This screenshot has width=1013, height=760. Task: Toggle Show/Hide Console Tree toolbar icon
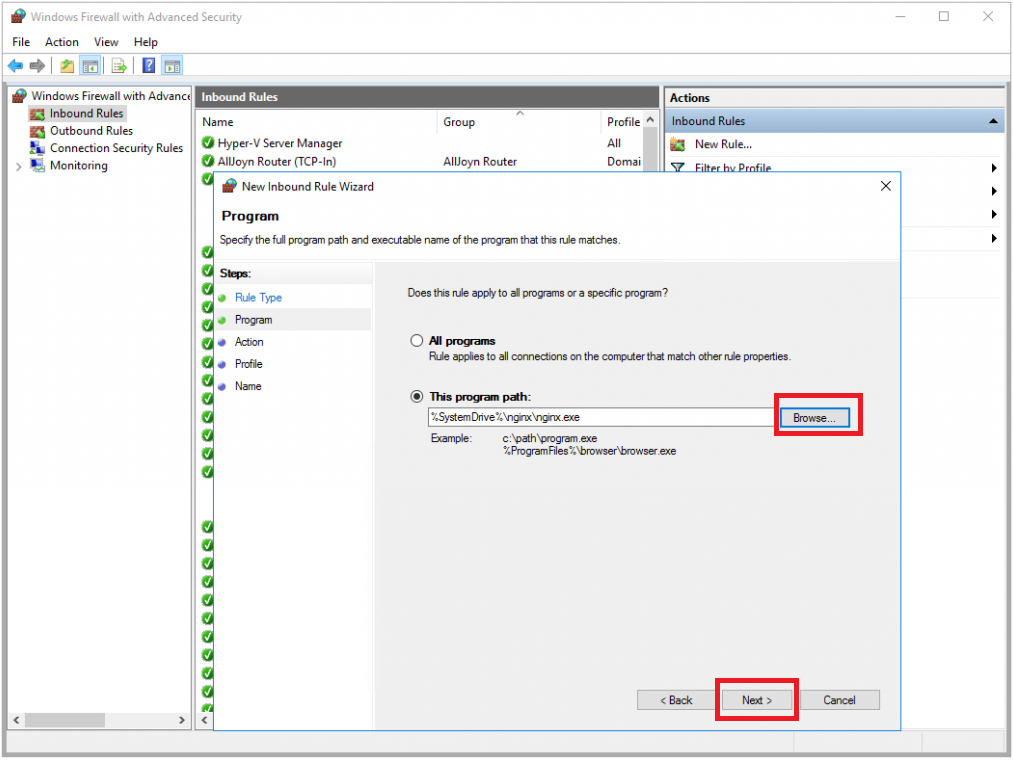(x=90, y=65)
